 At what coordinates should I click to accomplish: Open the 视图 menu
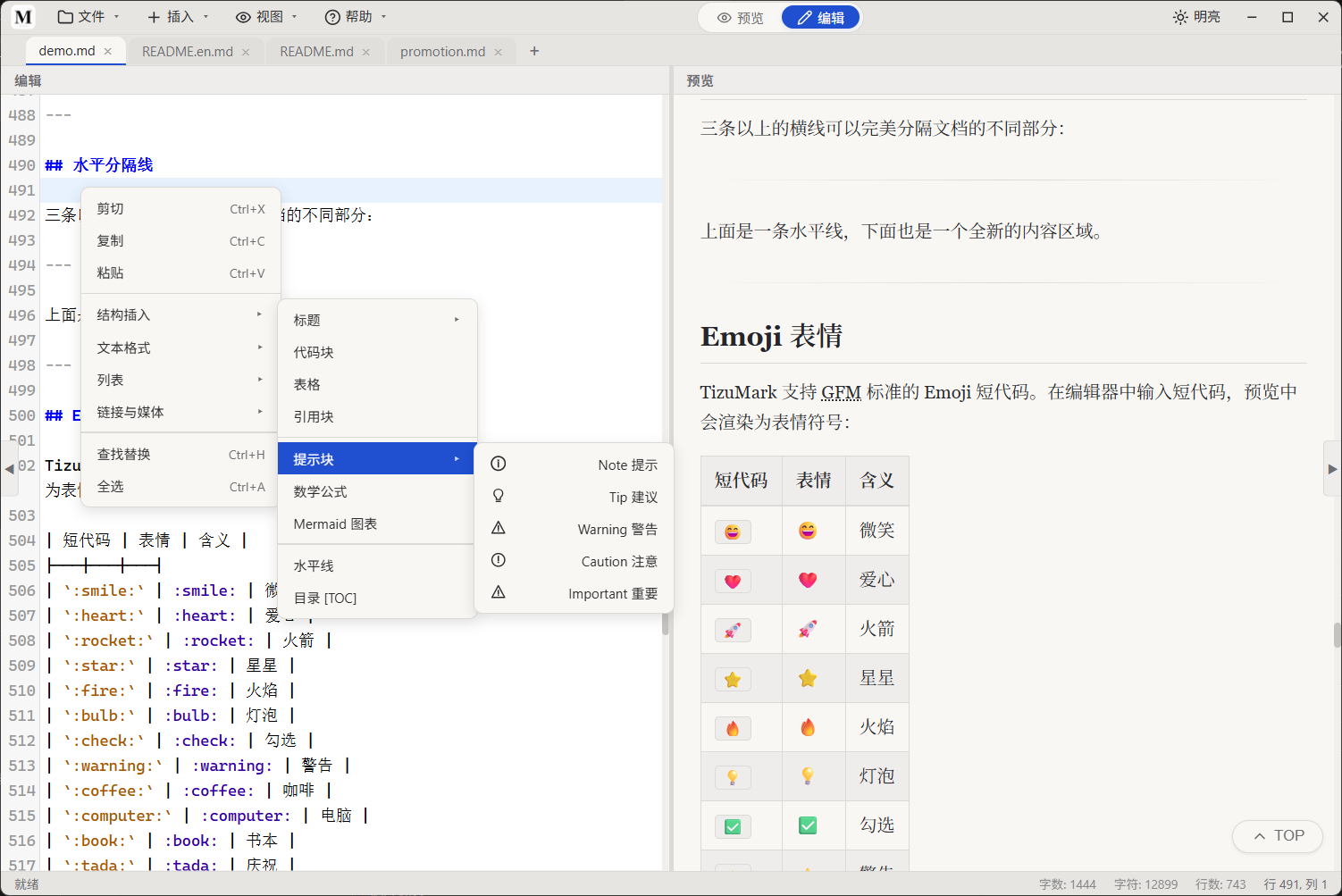tap(265, 17)
